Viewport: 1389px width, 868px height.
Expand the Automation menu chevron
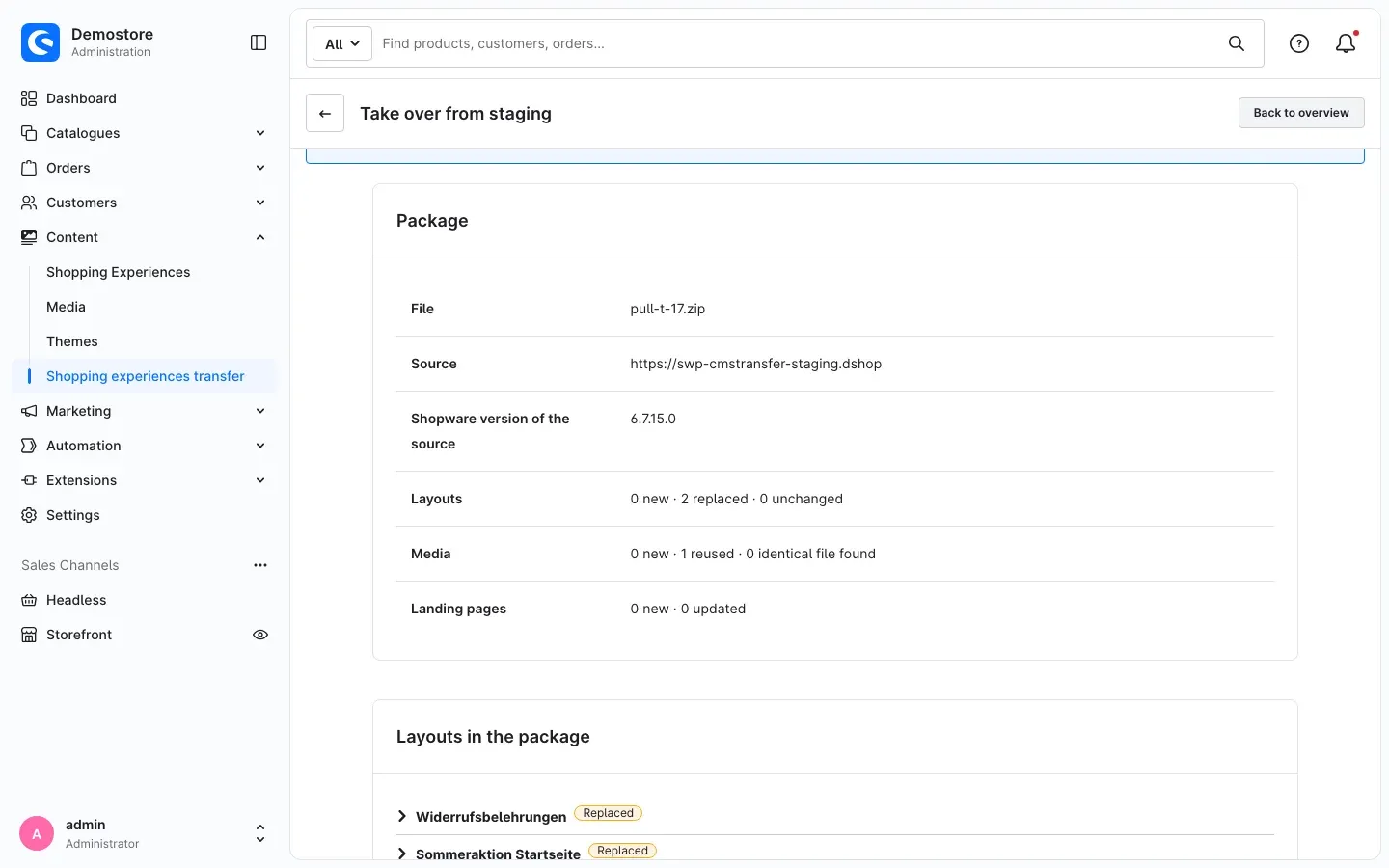(x=260, y=446)
